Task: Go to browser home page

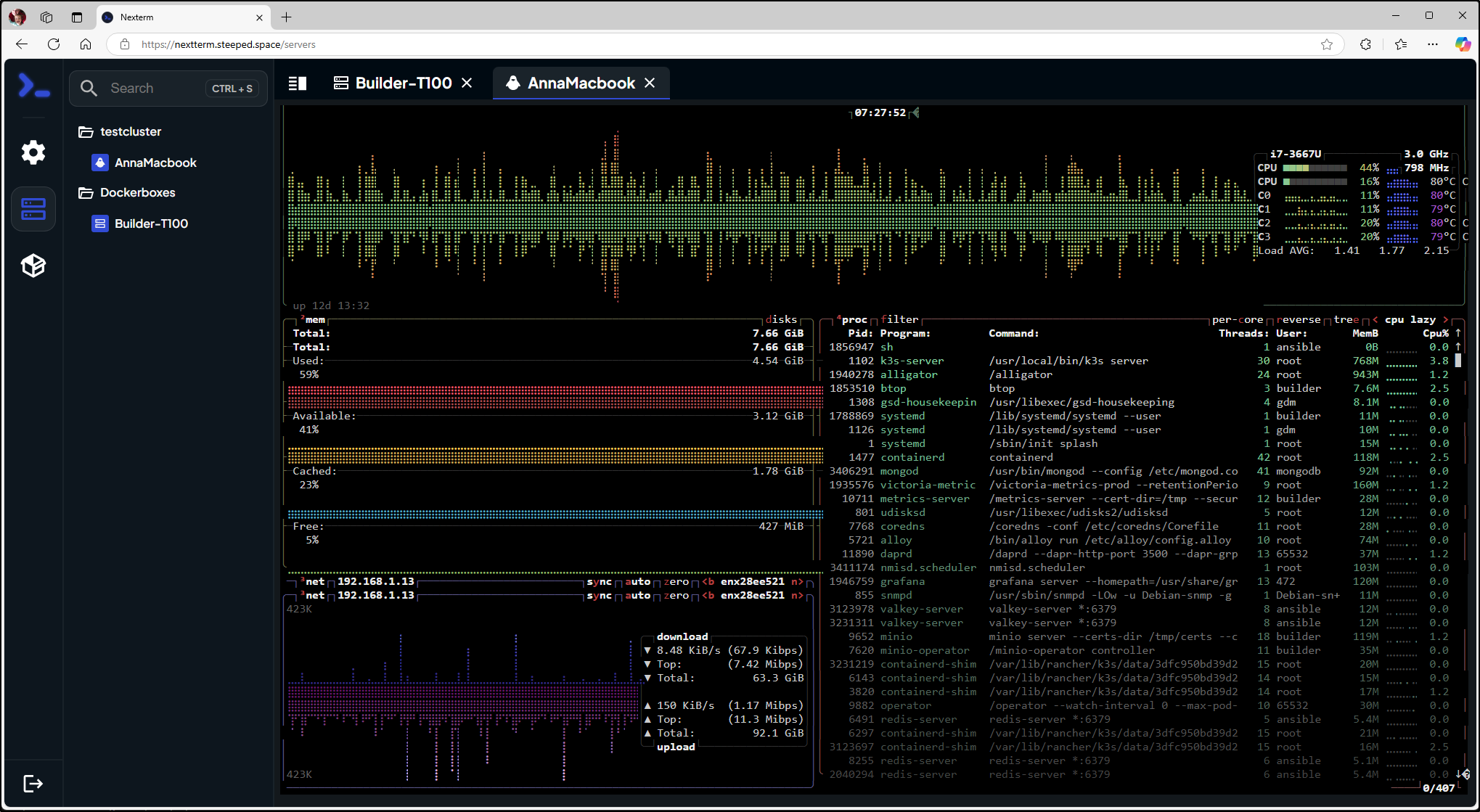Action: point(86,44)
